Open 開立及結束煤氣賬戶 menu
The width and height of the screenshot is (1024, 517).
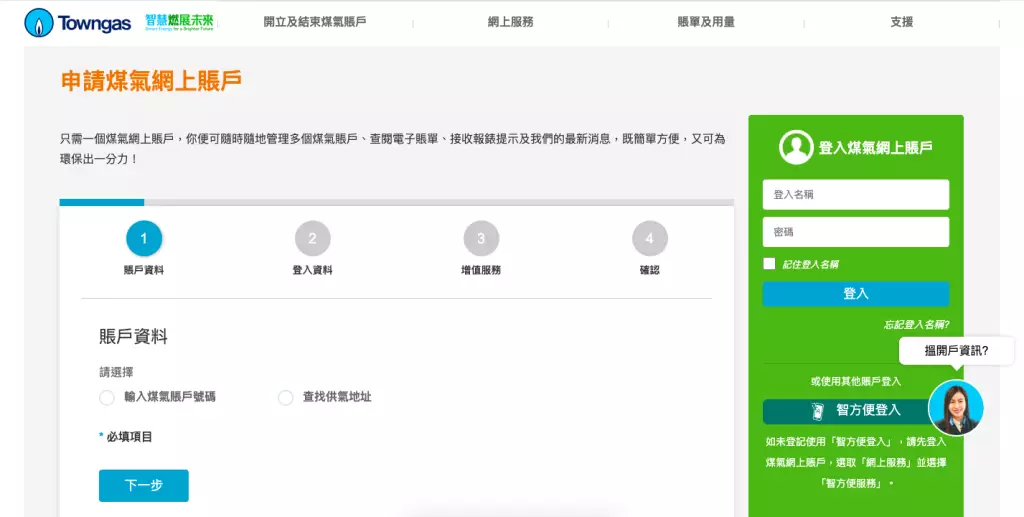pos(315,22)
